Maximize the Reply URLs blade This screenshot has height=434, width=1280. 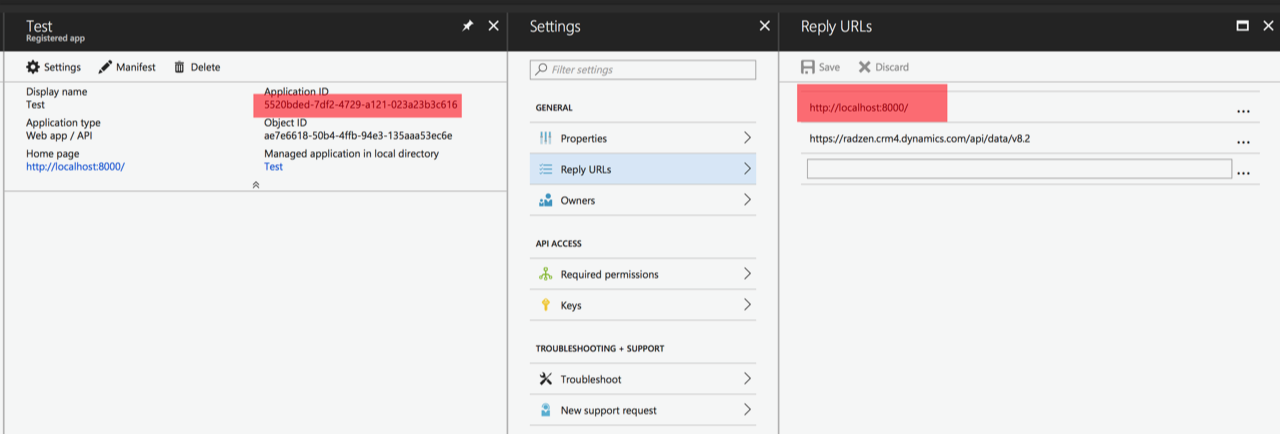(1242, 26)
